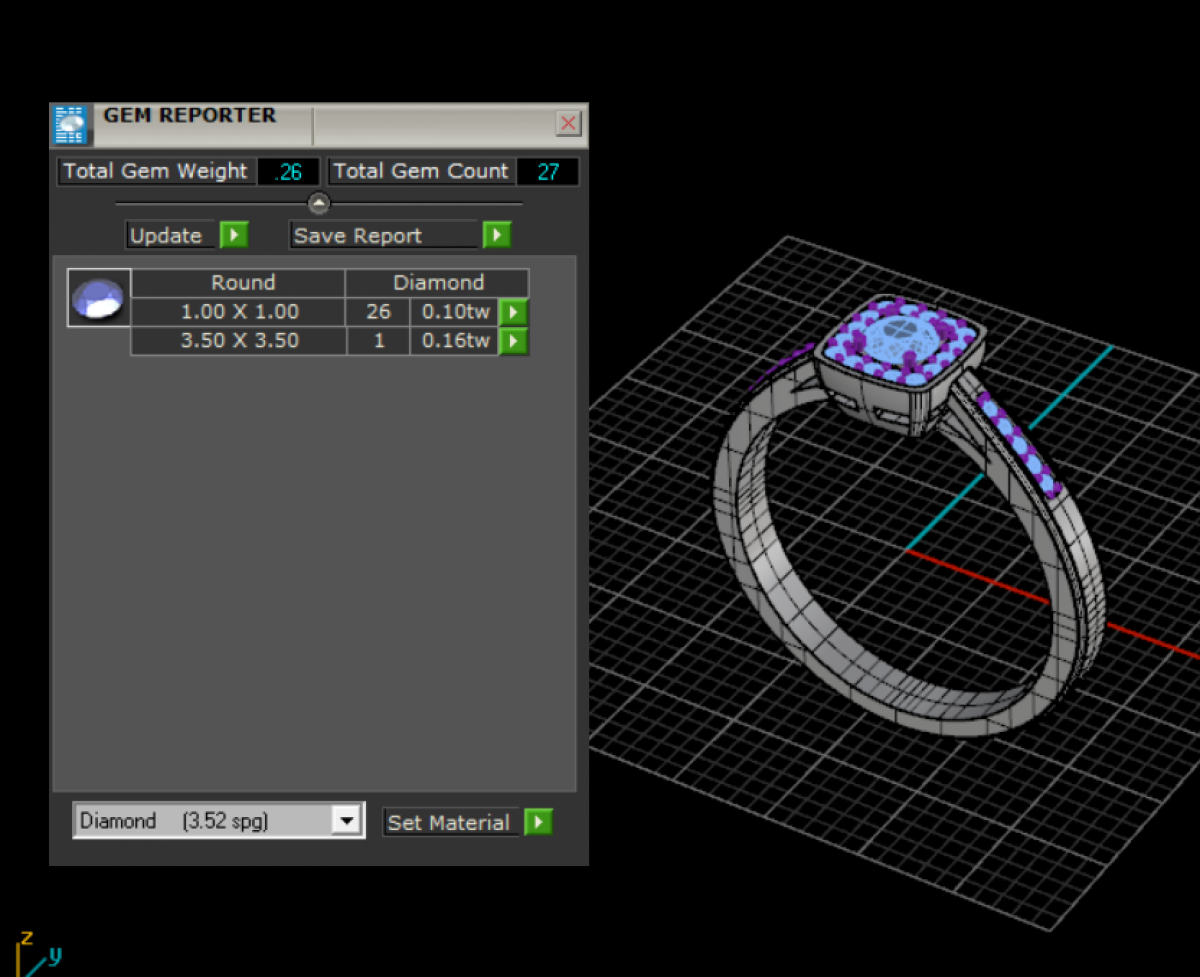Open the Diamond (3.52 spg) material dropdown

click(345, 821)
